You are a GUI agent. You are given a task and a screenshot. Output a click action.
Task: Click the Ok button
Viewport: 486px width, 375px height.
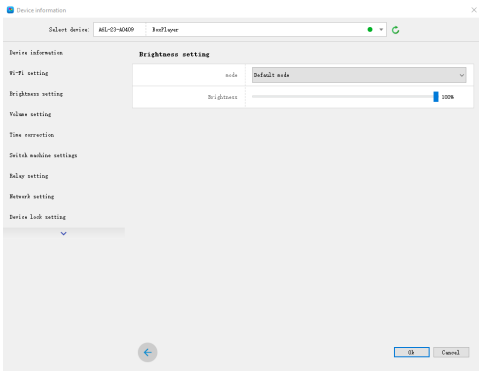click(x=412, y=352)
